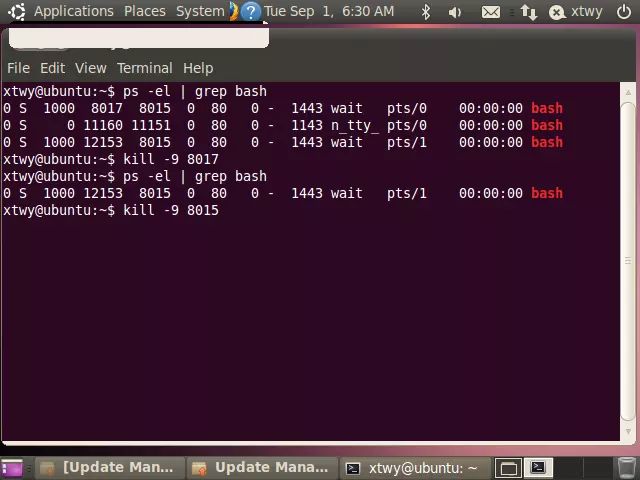
Task: Open the Terminal menu
Action: tap(145, 68)
